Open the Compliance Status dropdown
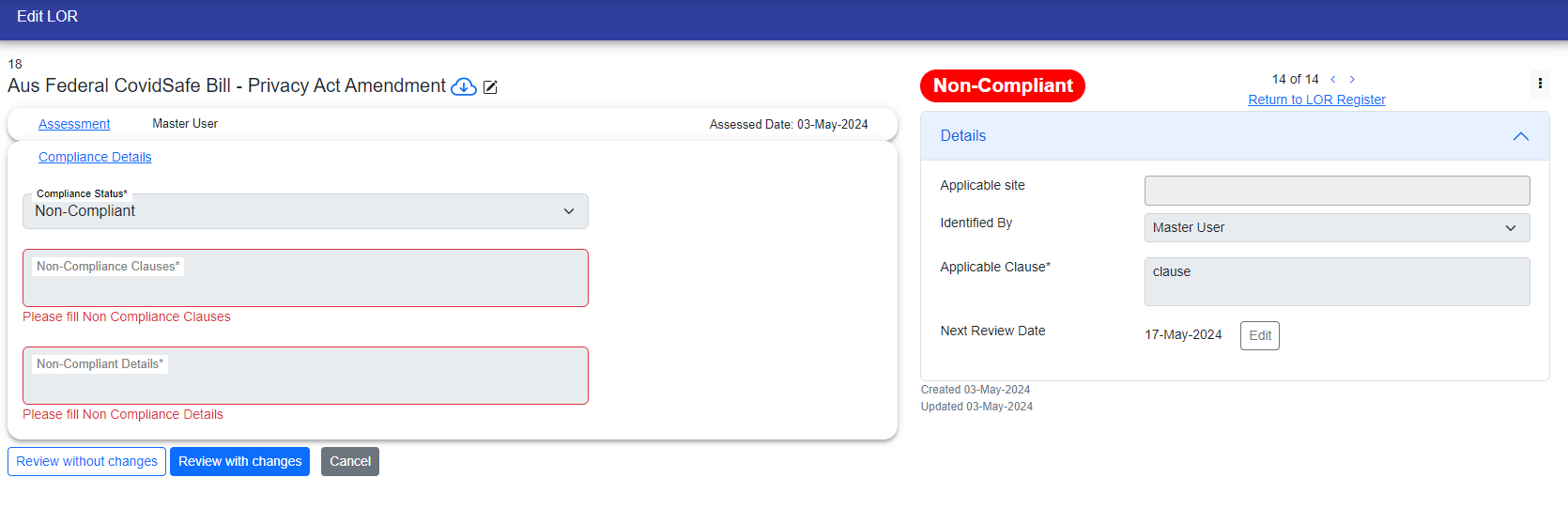Screen dimensions: 1568x524 (x=305, y=211)
